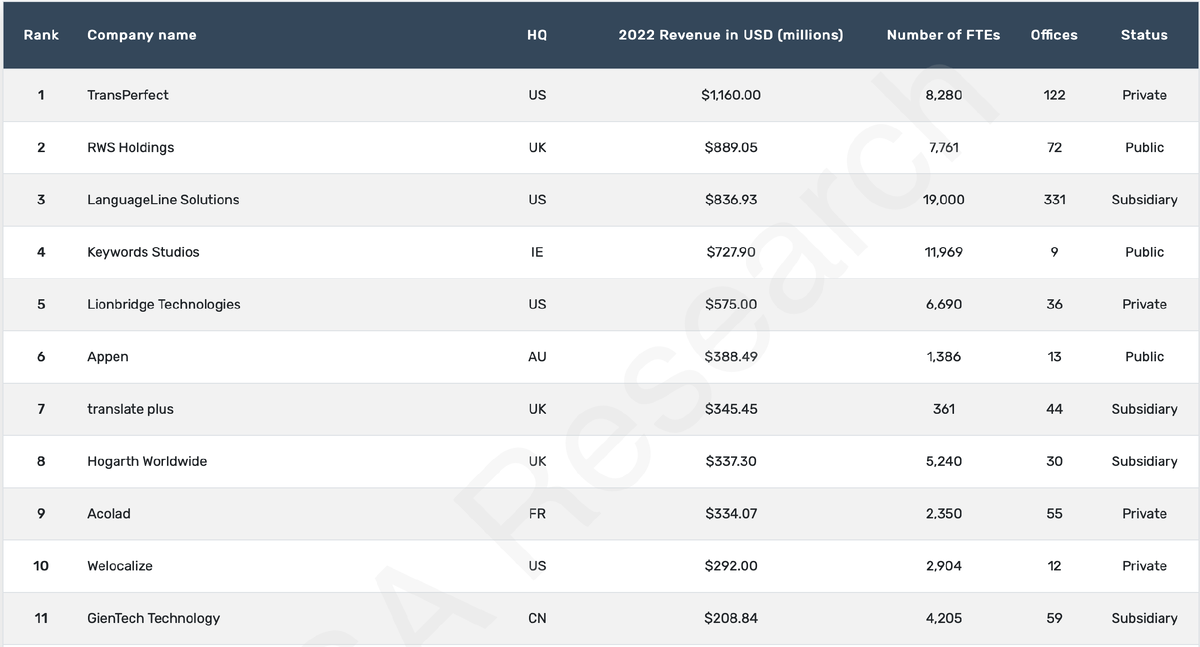Click the 6,690 FTEs value
Image resolution: width=1200 pixels, height=647 pixels.
click(944, 304)
